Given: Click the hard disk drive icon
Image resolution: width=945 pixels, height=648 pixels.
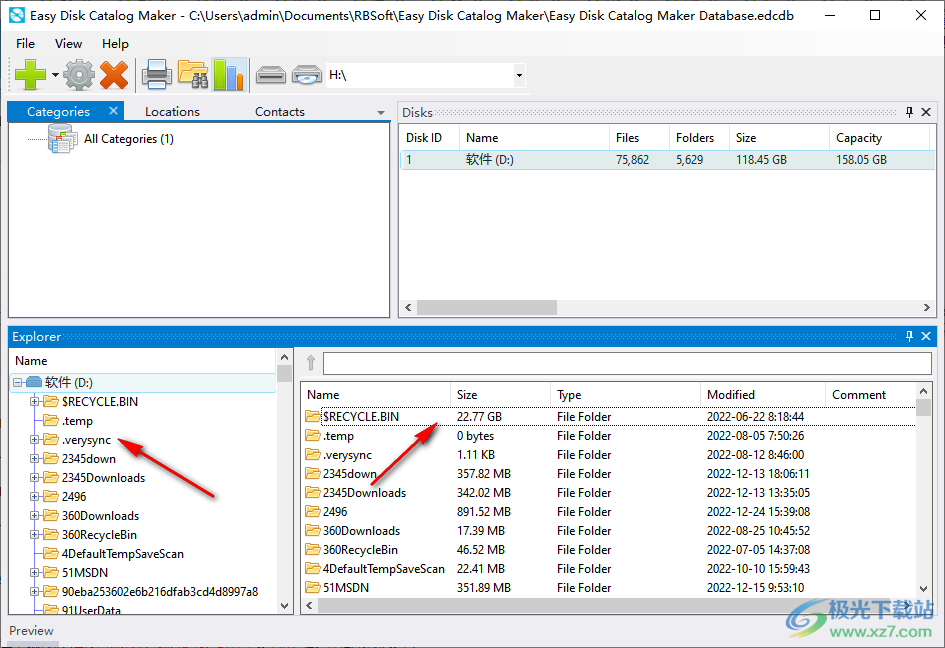Looking at the screenshot, I should pyautogui.click(x=271, y=75).
